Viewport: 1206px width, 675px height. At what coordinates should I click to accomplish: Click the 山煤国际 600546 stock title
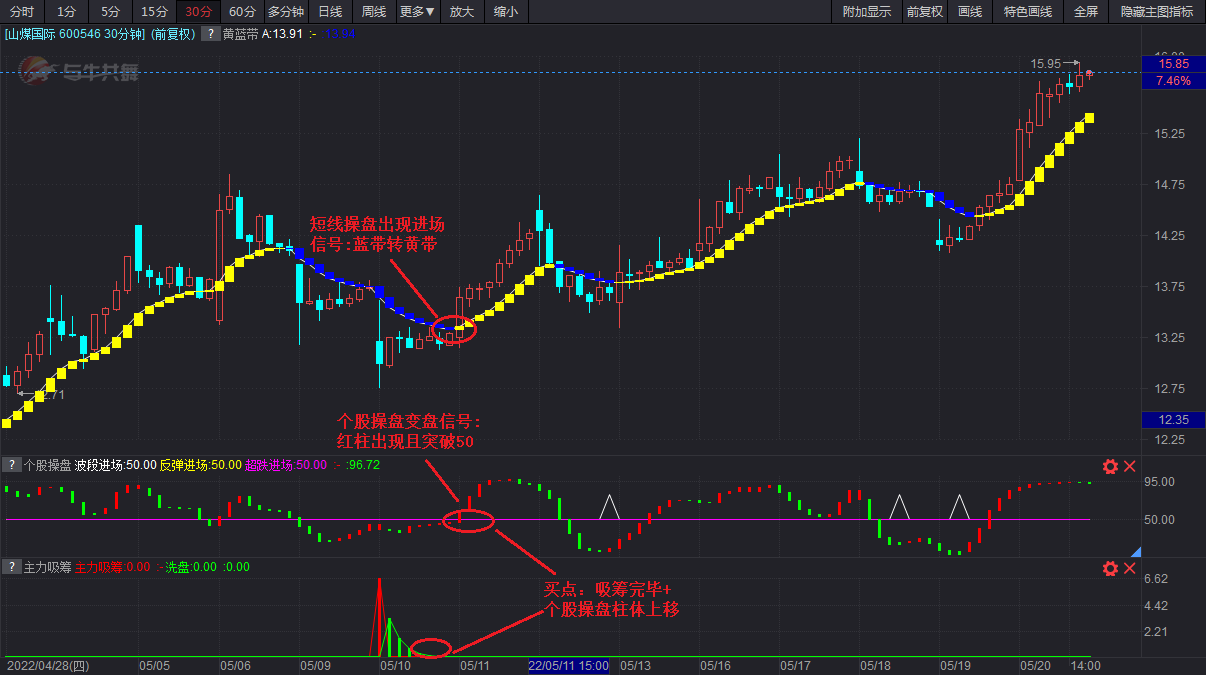click(76, 34)
